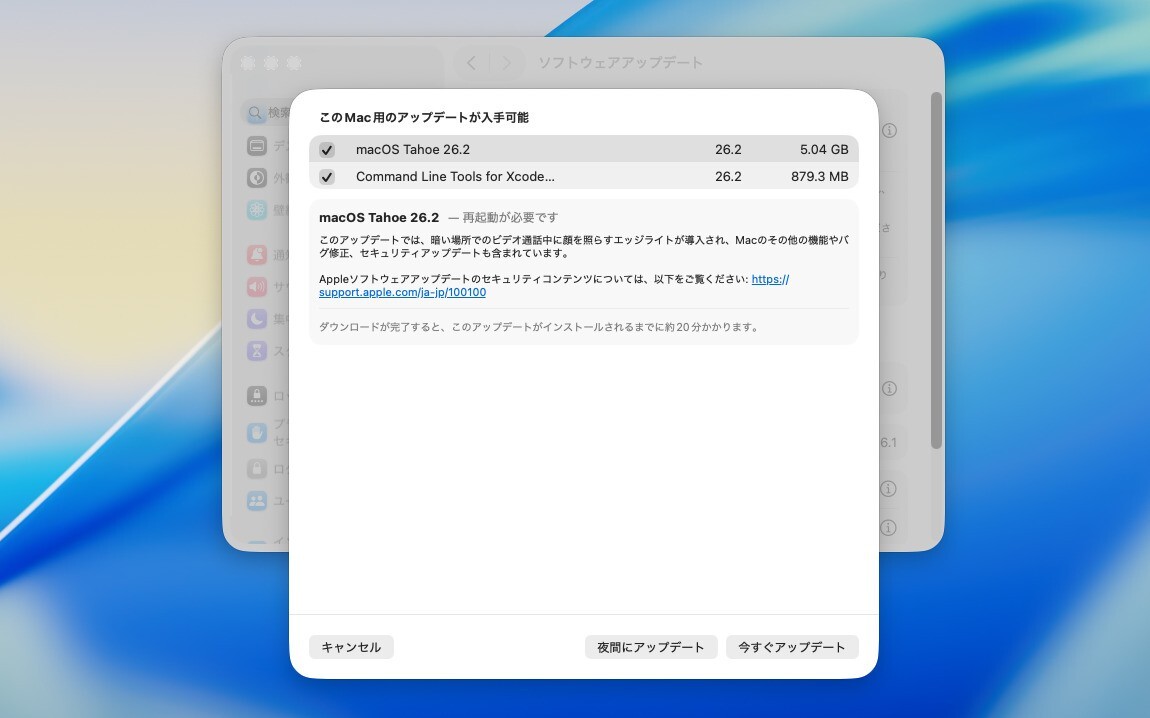The height and width of the screenshot is (718, 1150).
Task: Open the Desktop & Dock sidebar icon in Settings
Action: pyautogui.click(x=257, y=145)
